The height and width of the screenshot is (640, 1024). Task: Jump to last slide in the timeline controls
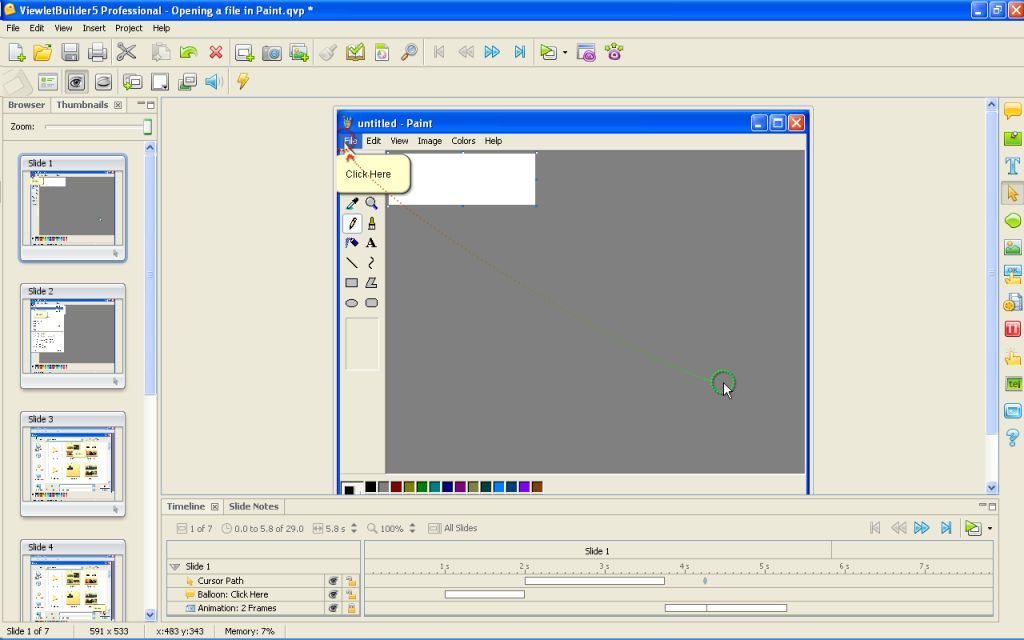coord(946,528)
